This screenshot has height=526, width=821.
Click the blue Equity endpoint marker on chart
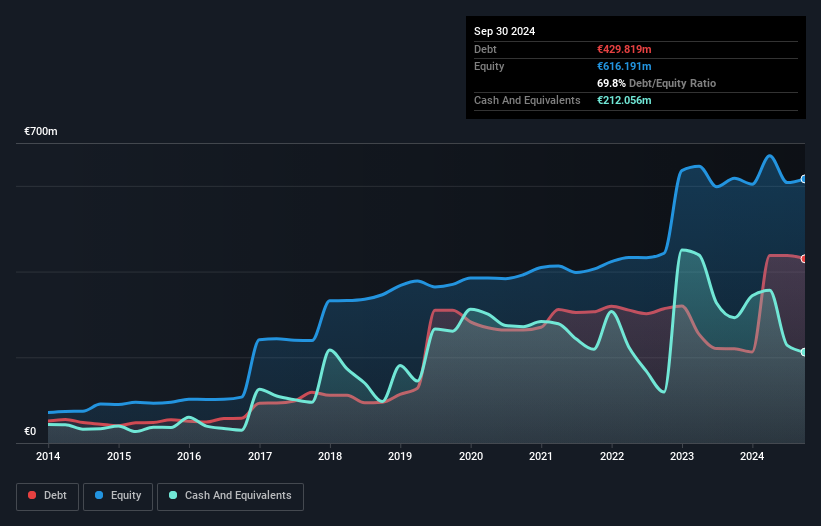[804, 179]
